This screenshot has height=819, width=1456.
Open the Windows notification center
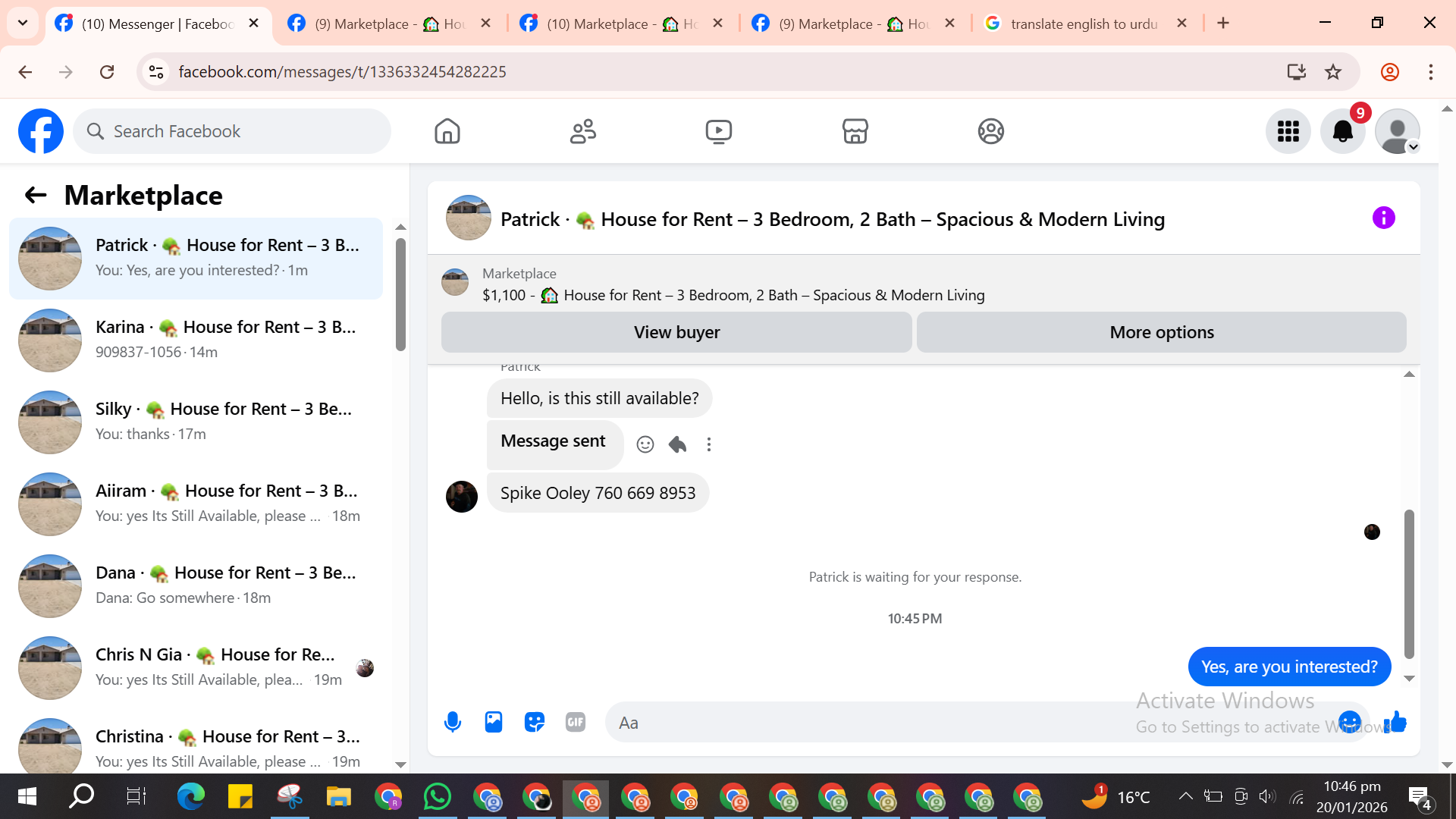pos(1420,797)
